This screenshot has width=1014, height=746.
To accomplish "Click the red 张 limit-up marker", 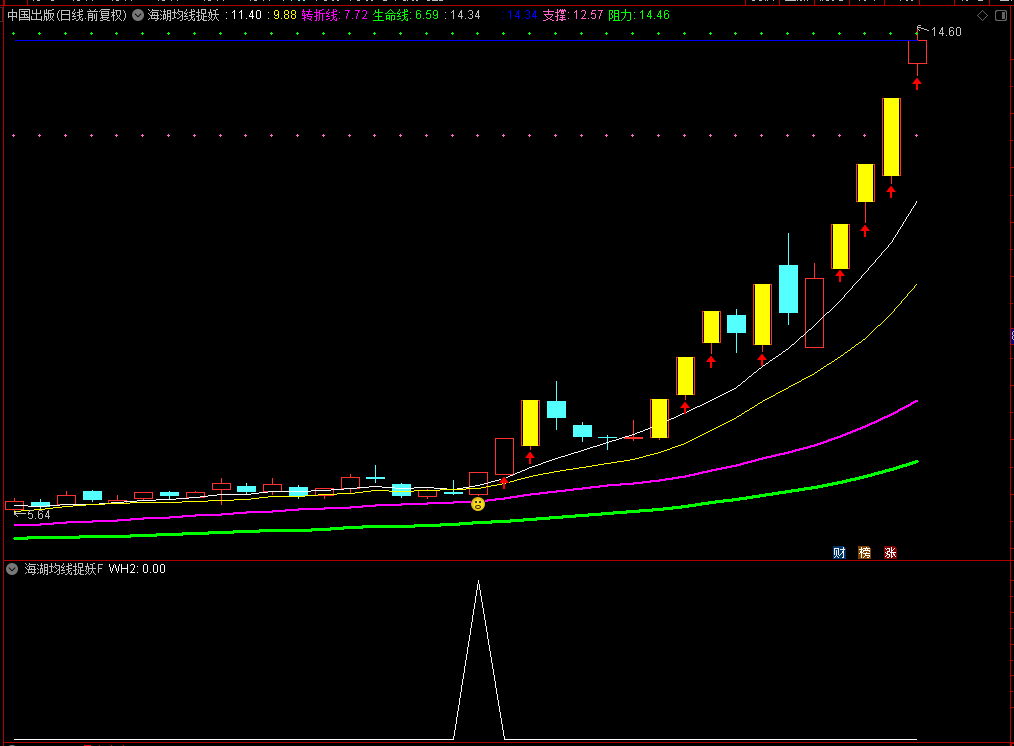I will [x=890, y=553].
